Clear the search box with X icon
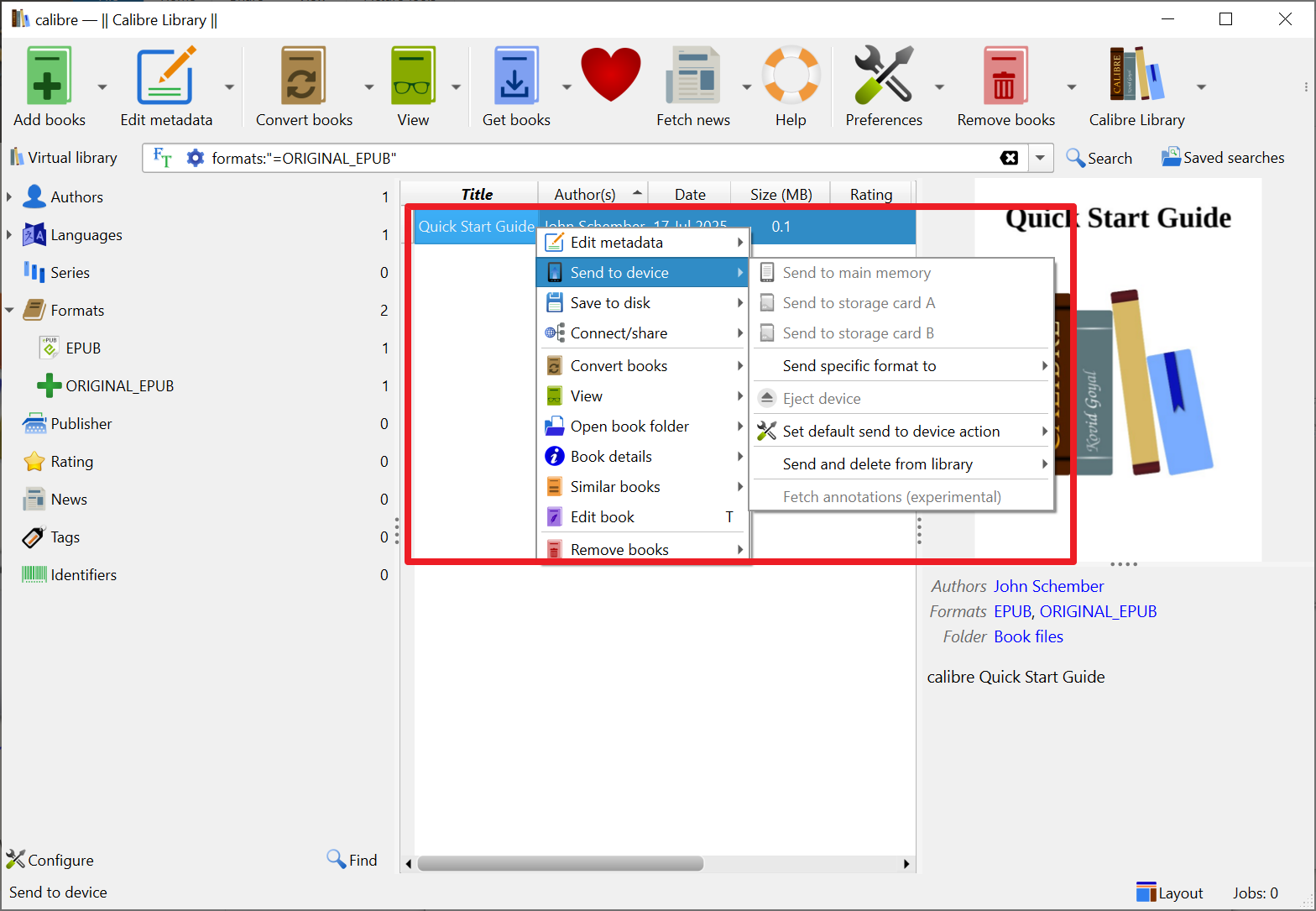 coord(1010,158)
